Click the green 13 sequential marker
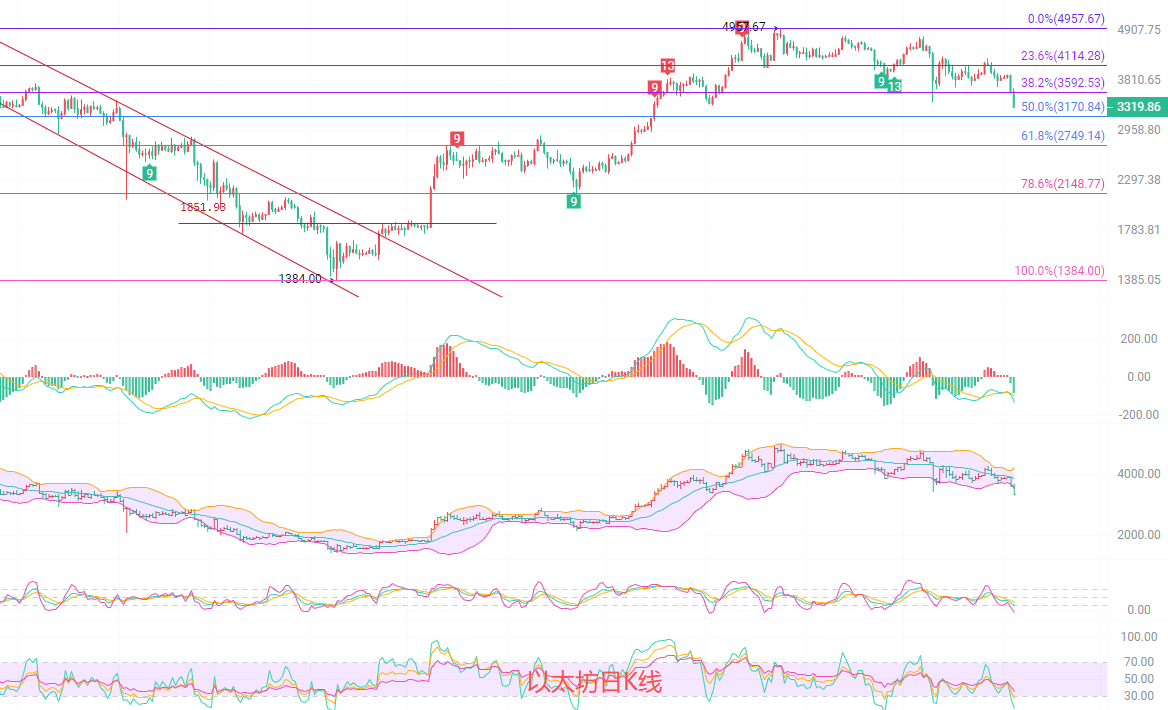This screenshot has height=710, width=1168. tap(894, 86)
